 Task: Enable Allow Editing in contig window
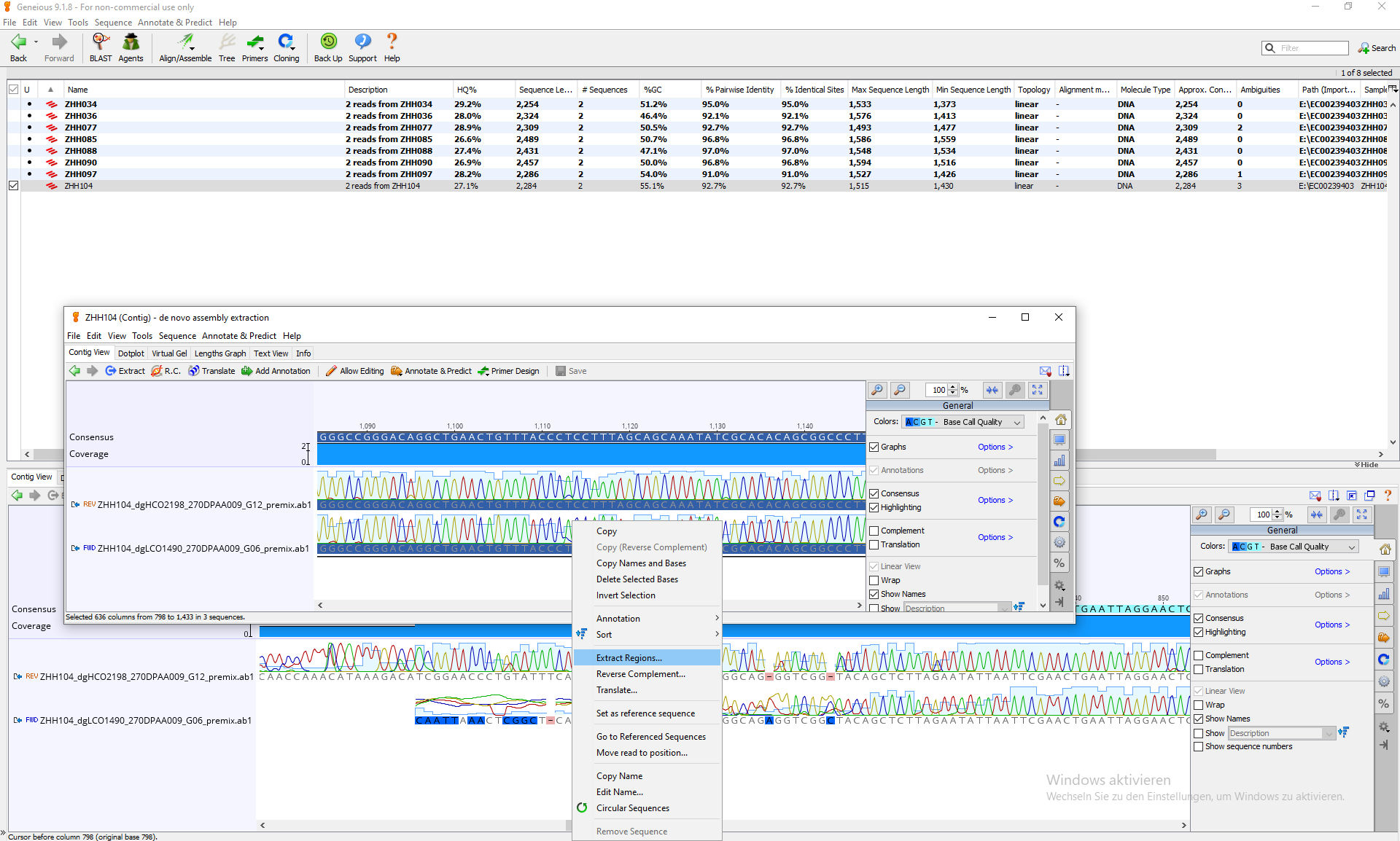pyautogui.click(x=355, y=371)
